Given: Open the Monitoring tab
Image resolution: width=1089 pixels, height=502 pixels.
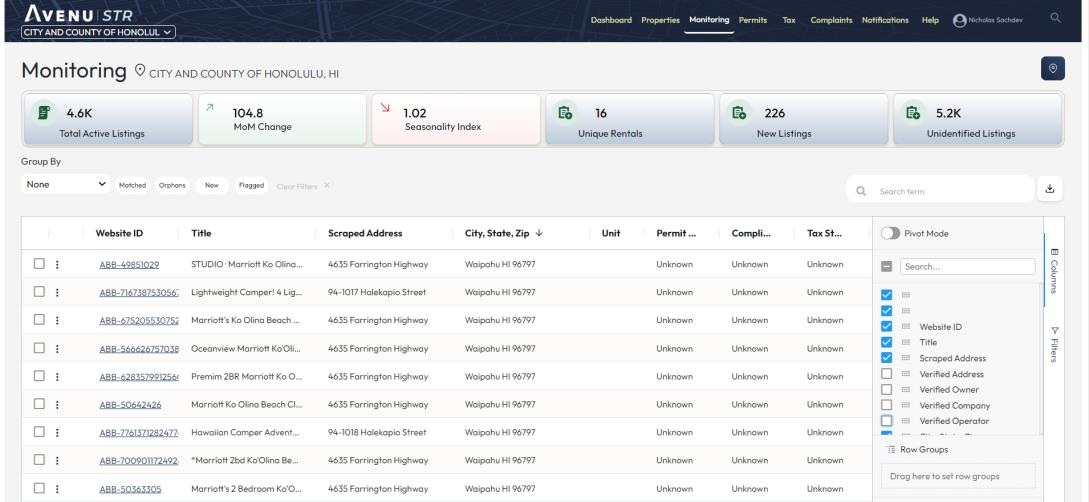Looking at the screenshot, I should 709,20.
